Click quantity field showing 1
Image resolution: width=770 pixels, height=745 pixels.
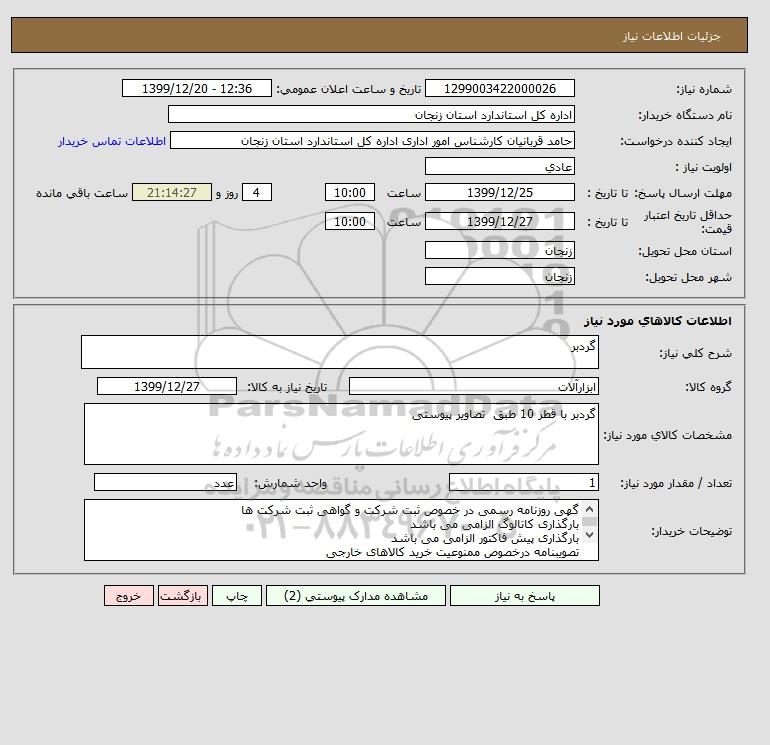pyautogui.click(x=523, y=483)
